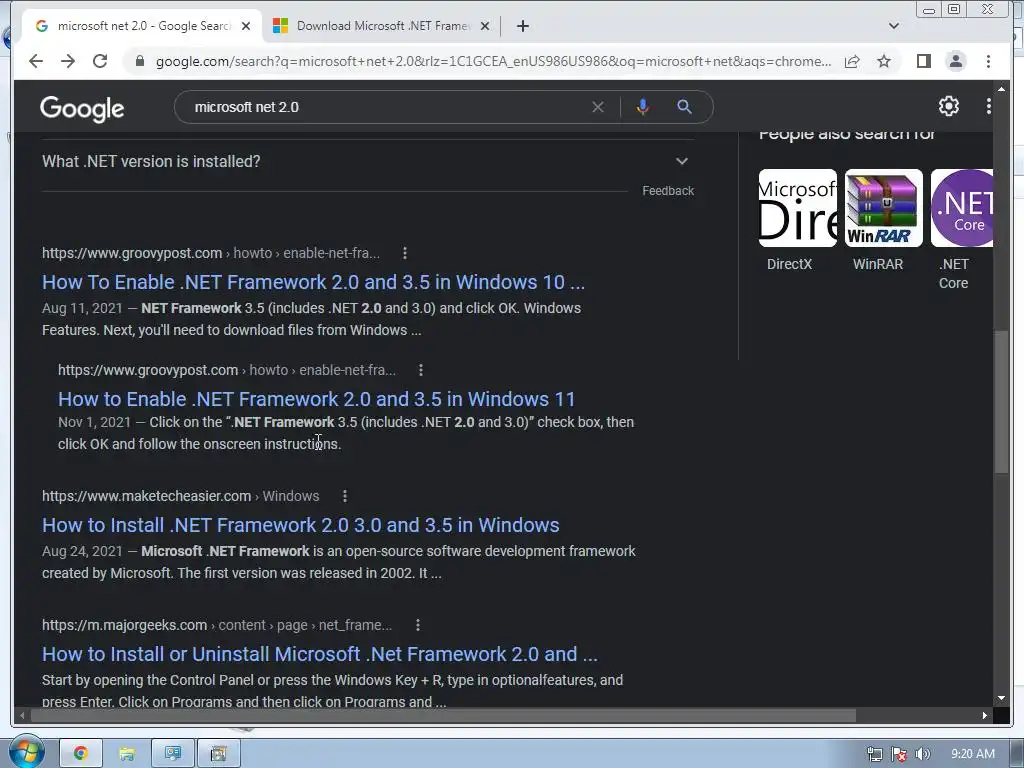Select the .NET Core thumbnail
The height and width of the screenshot is (768, 1024).
coord(961,208)
